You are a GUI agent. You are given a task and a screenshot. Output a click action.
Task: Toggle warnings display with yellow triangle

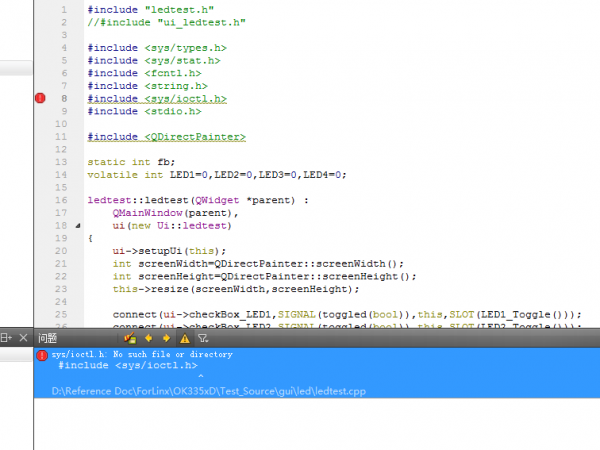tap(185, 338)
